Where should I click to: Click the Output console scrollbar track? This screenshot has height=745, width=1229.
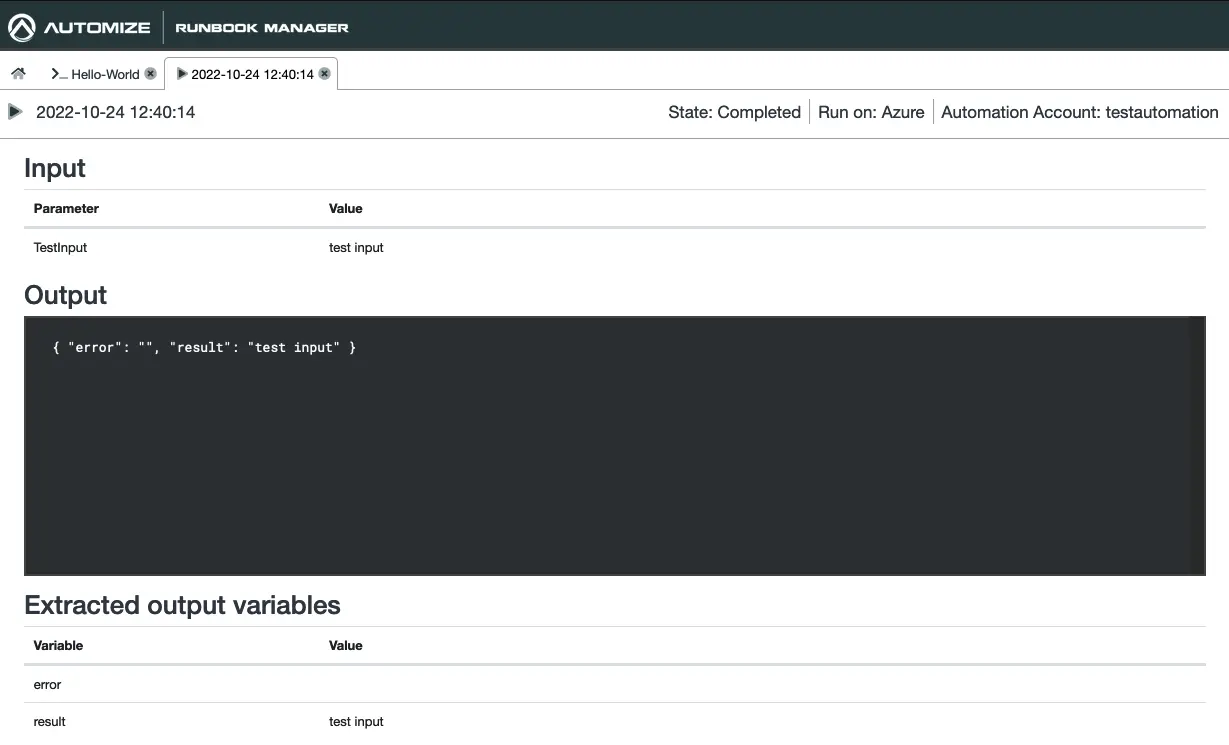click(1196, 445)
